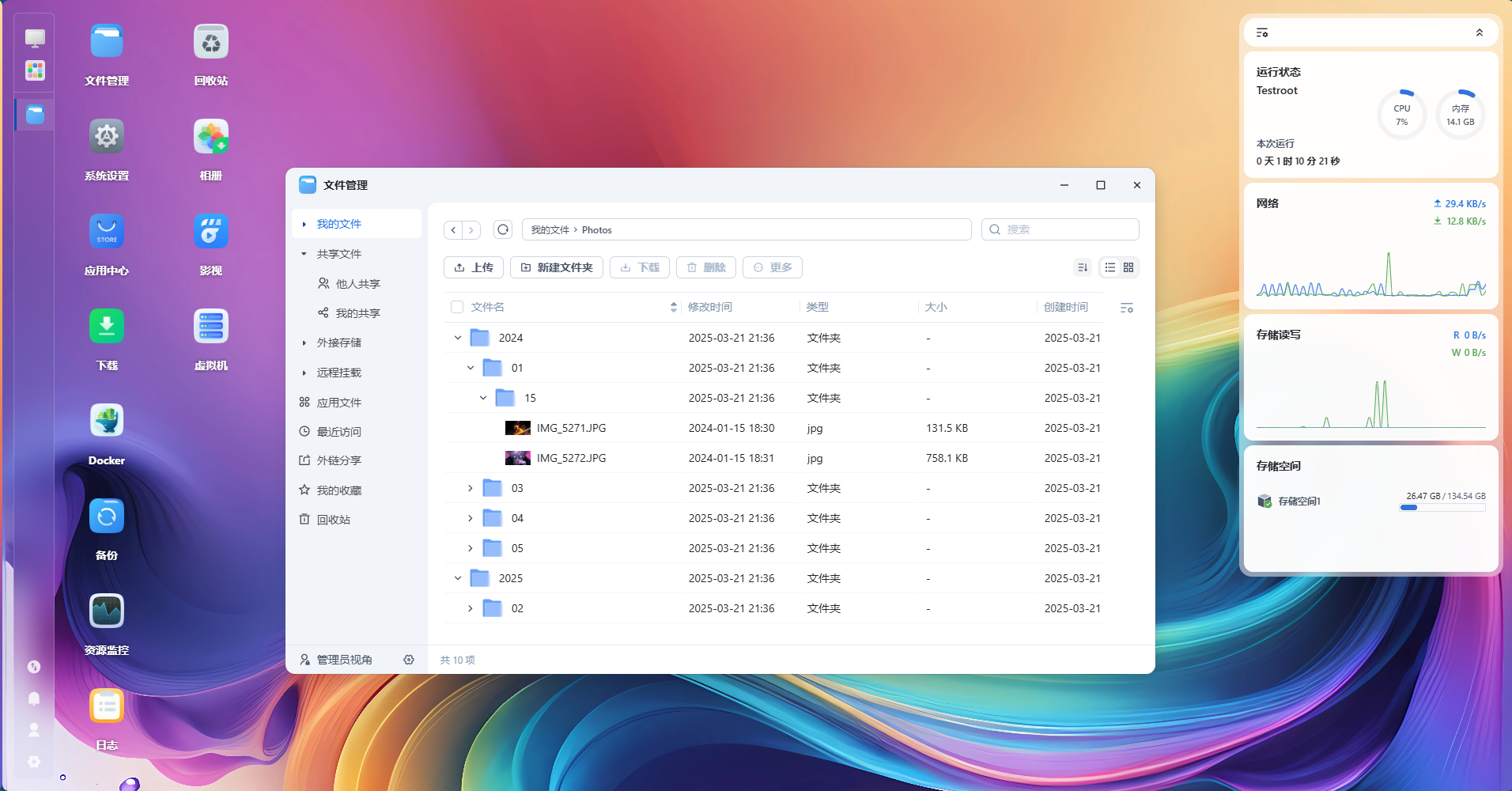Click the 搜索 search field
This screenshot has height=791, width=1512.
click(1060, 229)
